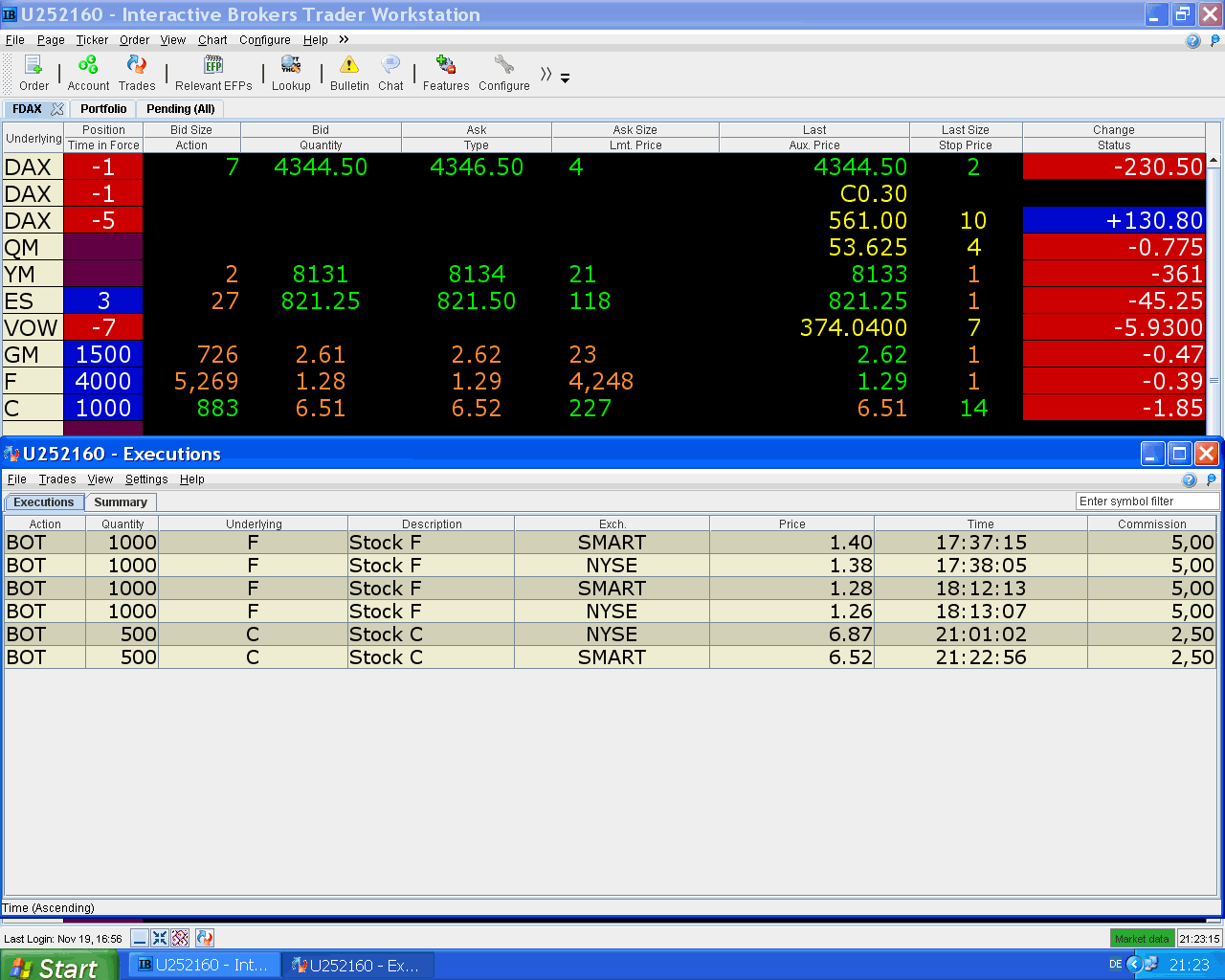Click Enter symbol filter field

(1147, 501)
